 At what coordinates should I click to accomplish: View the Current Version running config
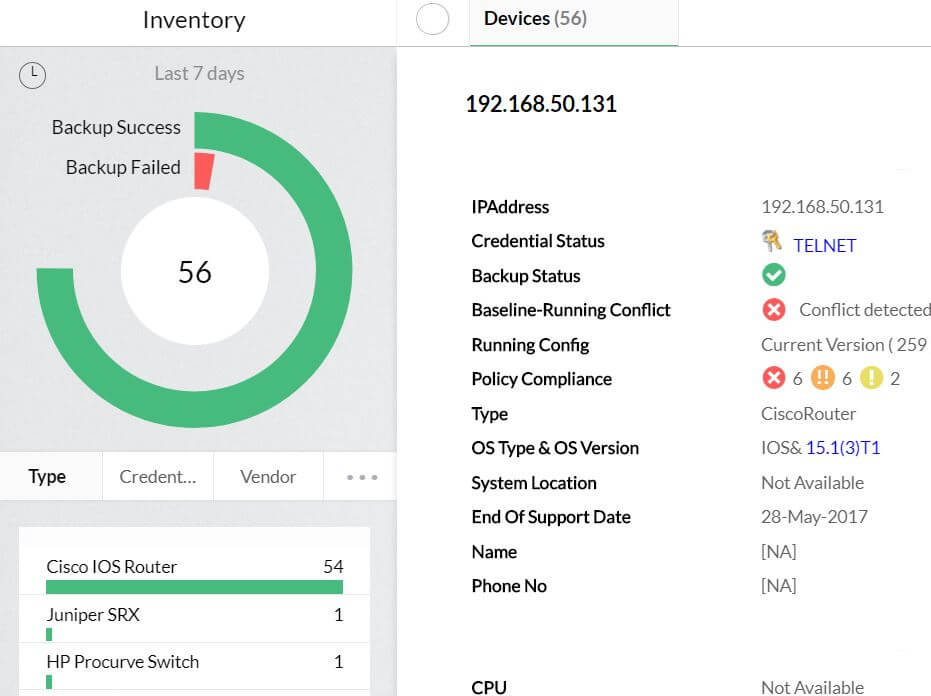pos(843,344)
